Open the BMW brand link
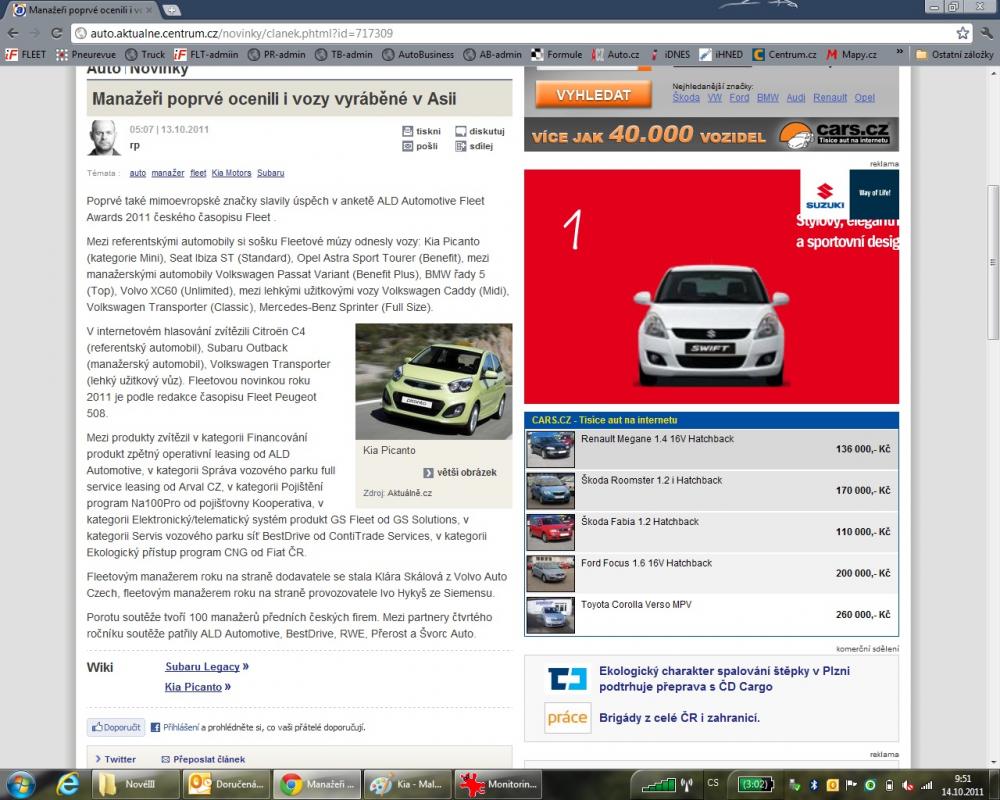This screenshot has width=1000, height=800. pyautogui.click(x=767, y=98)
